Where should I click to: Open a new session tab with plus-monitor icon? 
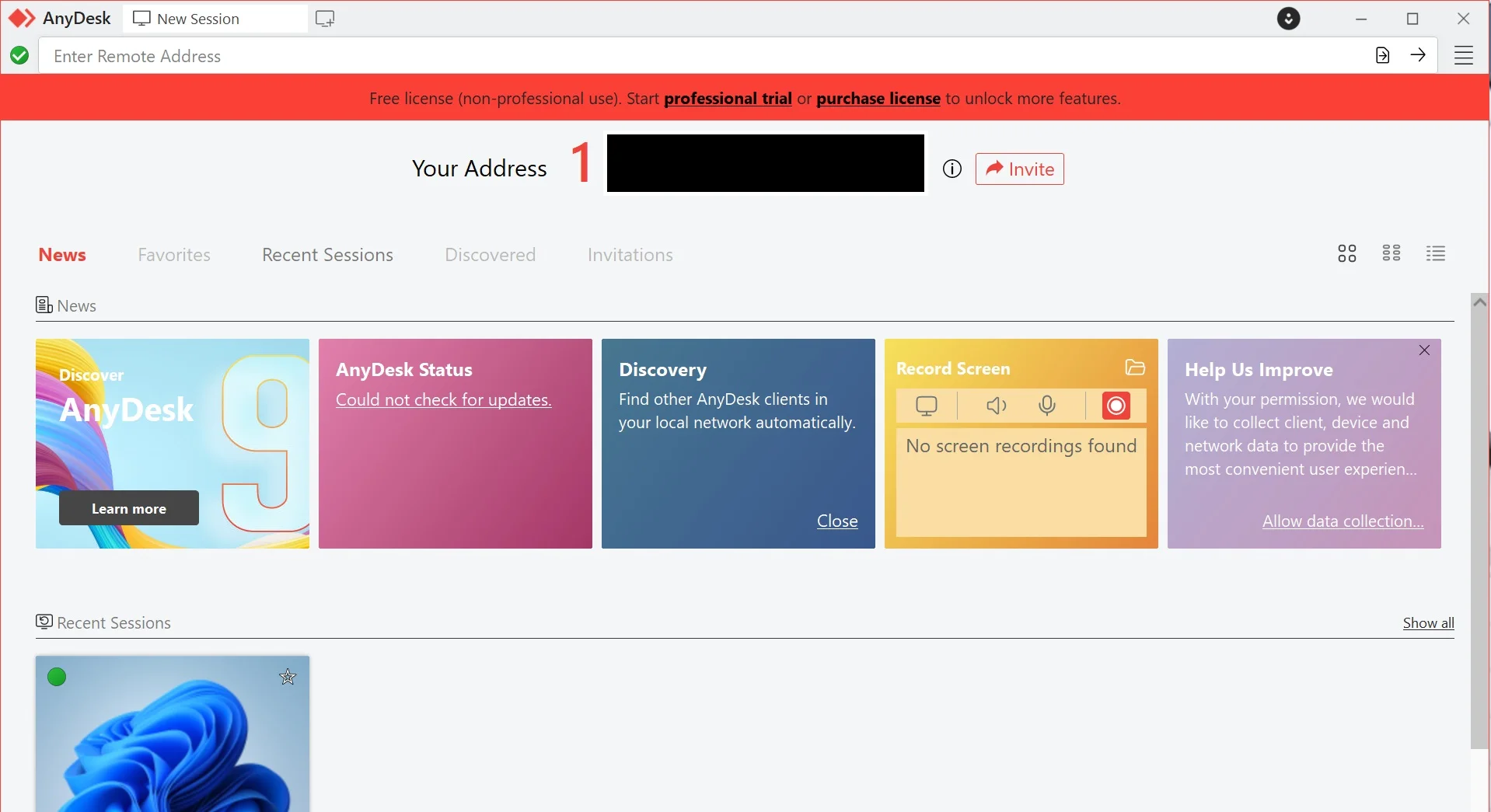coord(325,19)
